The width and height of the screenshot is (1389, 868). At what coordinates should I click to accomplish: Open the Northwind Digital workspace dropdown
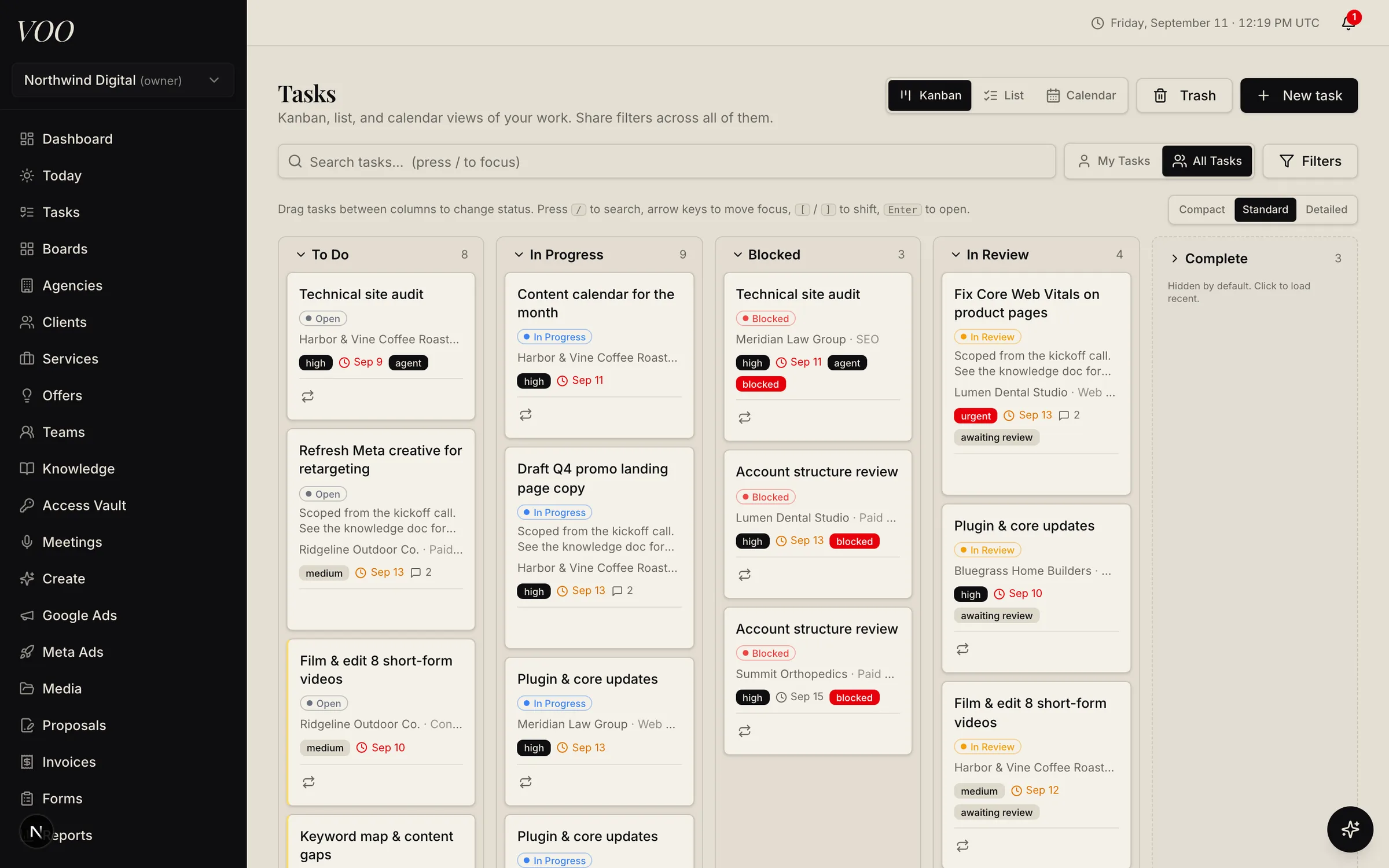tap(123, 80)
